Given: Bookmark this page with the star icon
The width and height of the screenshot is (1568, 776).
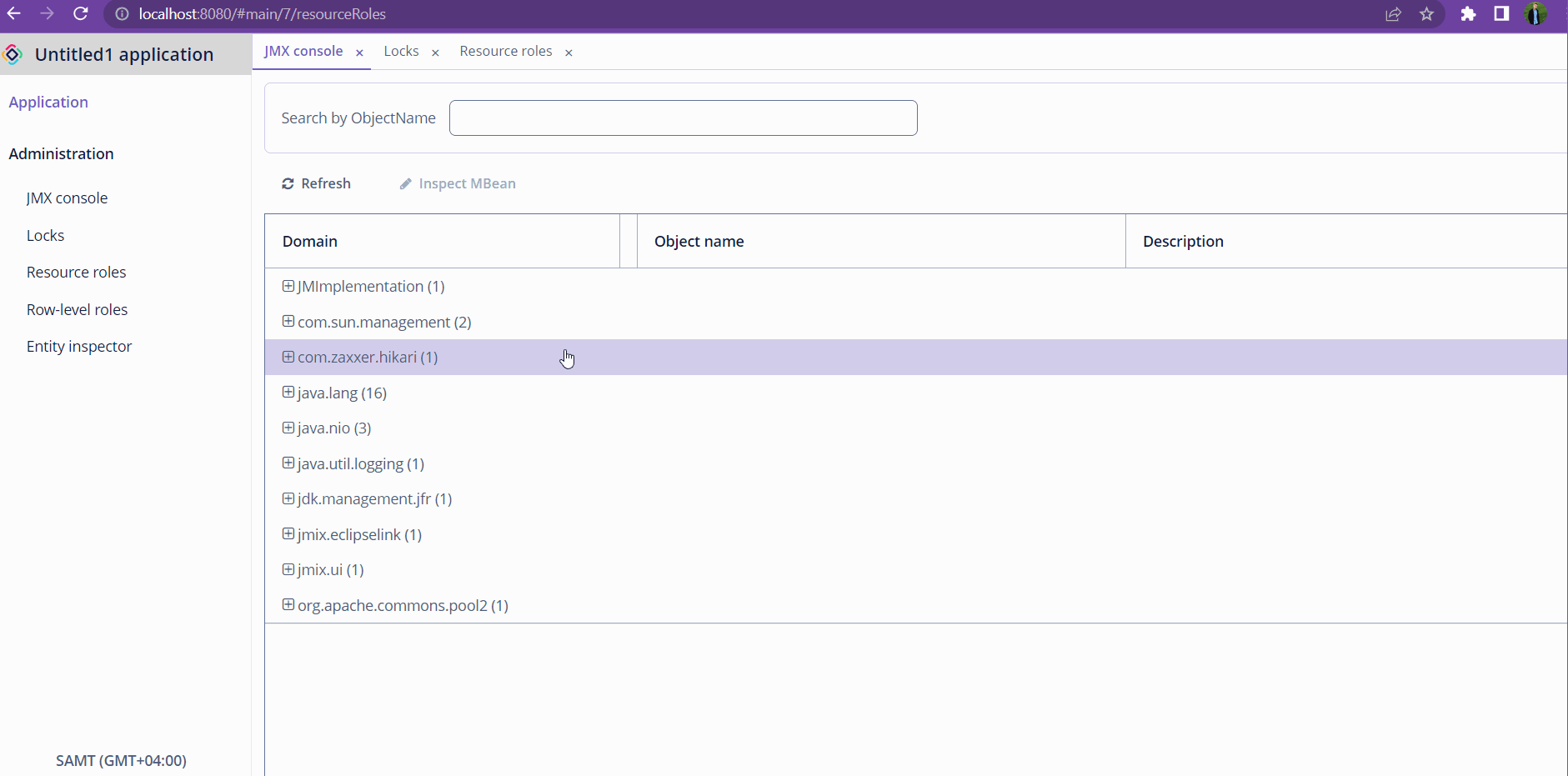Looking at the screenshot, I should pyautogui.click(x=1427, y=14).
